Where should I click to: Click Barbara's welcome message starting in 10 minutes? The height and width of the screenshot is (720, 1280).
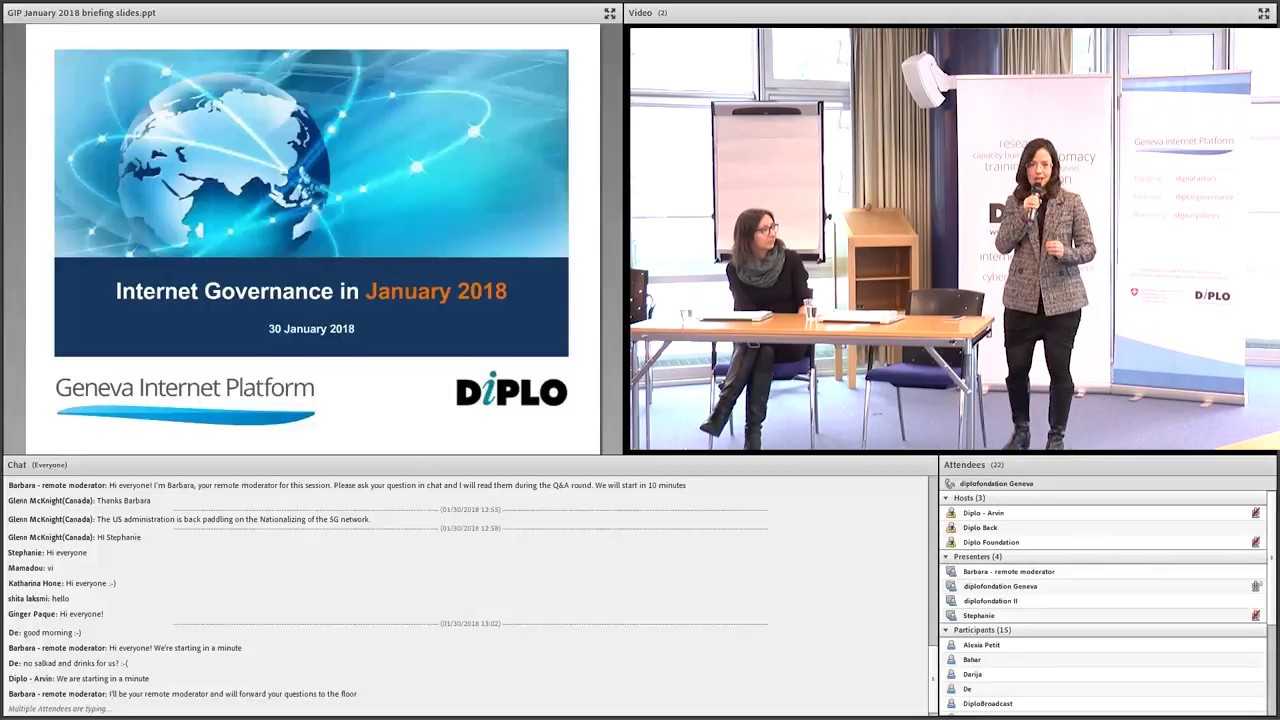coord(347,485)
